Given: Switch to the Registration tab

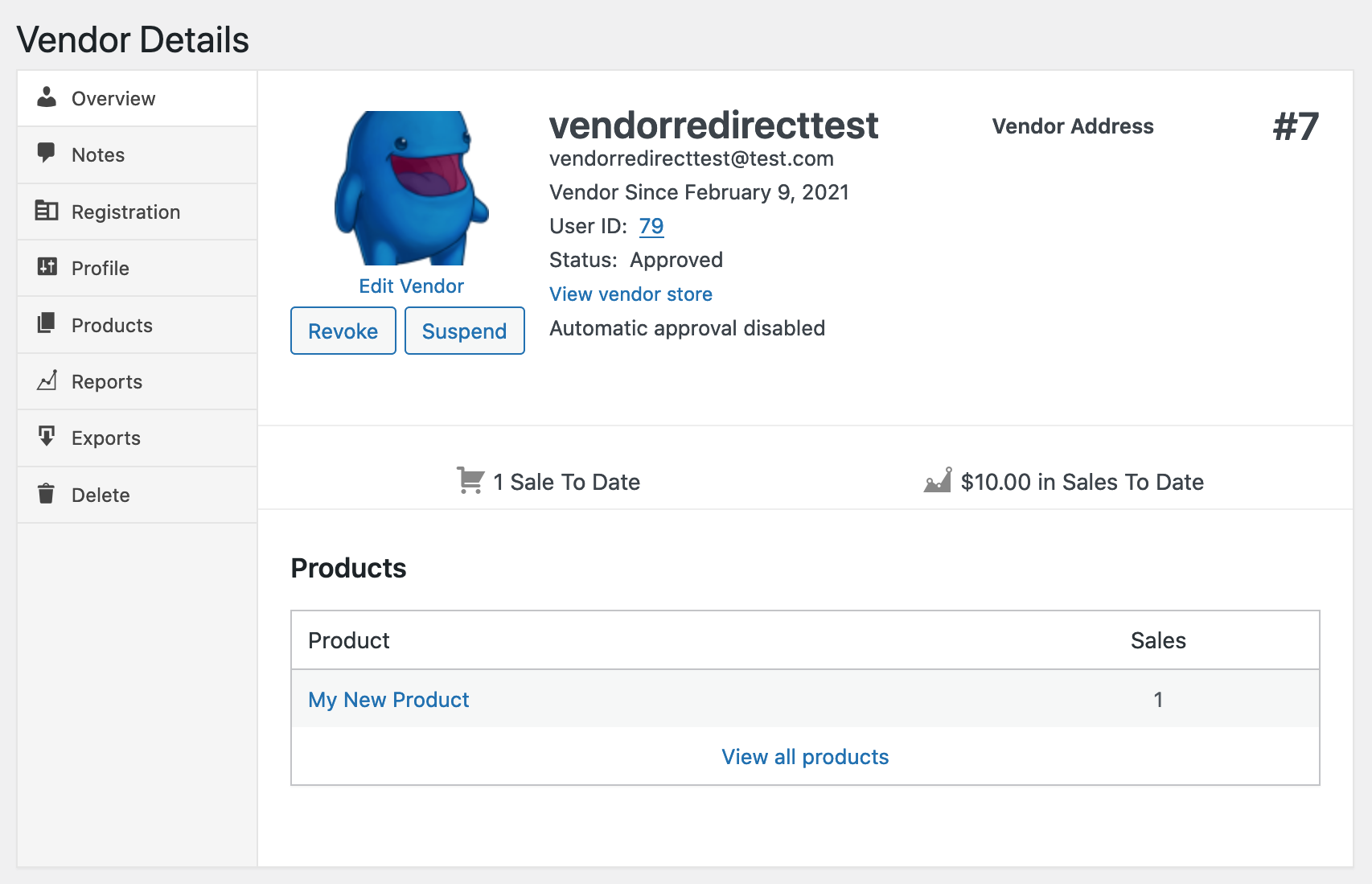Looking at the screenshot, I should pos(125,212).
